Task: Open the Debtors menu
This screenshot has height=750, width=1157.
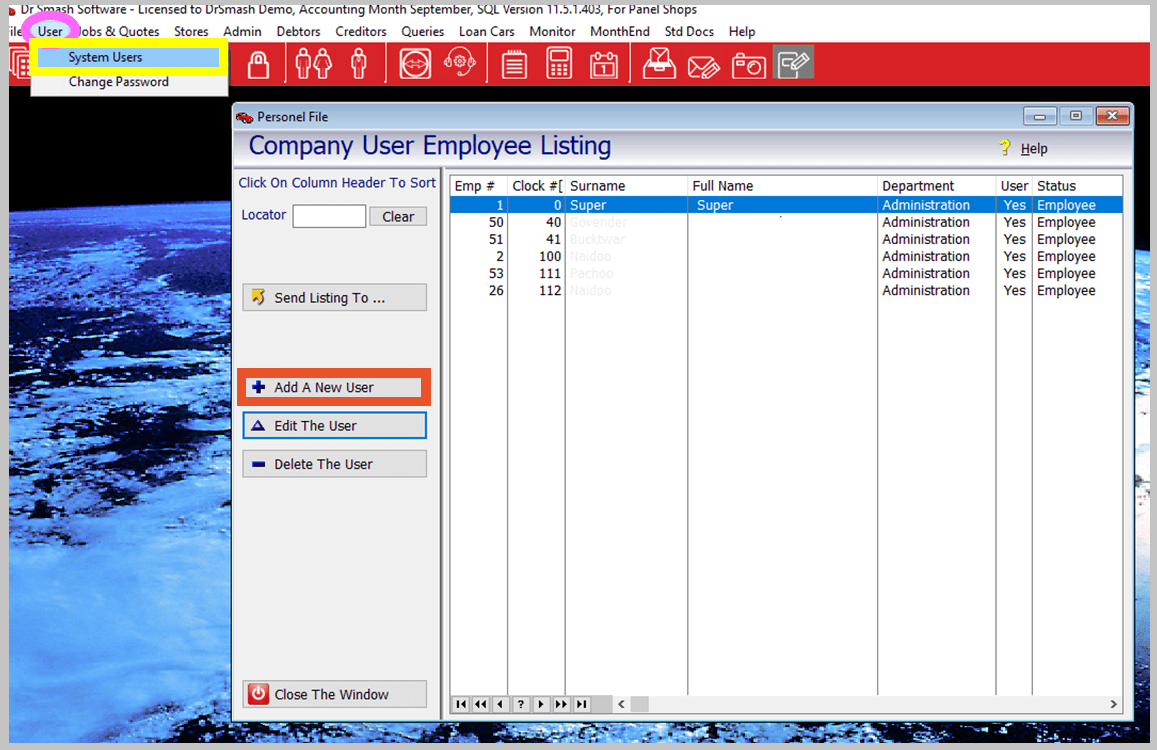Action: point(298,32)
